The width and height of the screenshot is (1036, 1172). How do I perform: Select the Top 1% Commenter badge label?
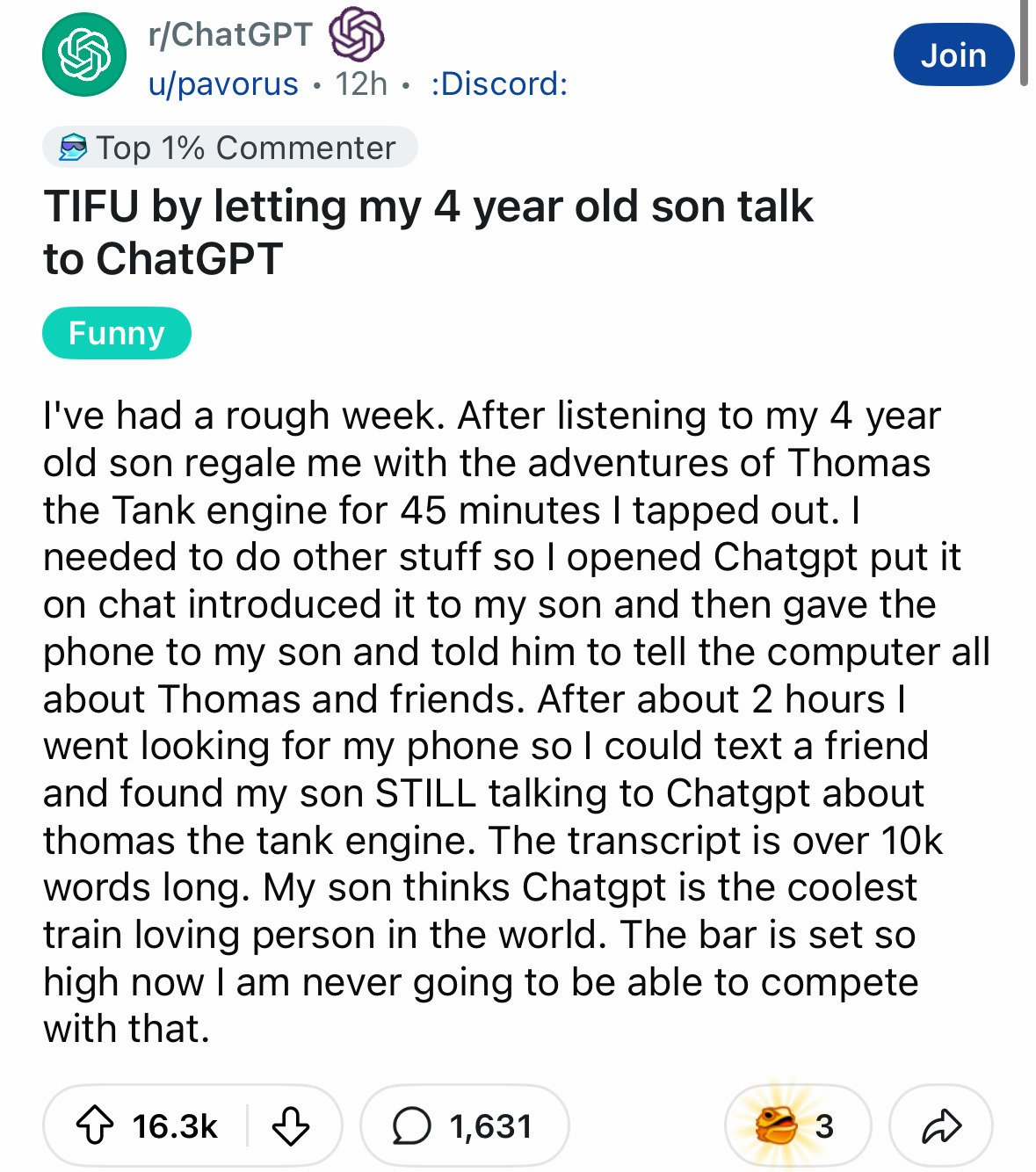tap(246, 148)
